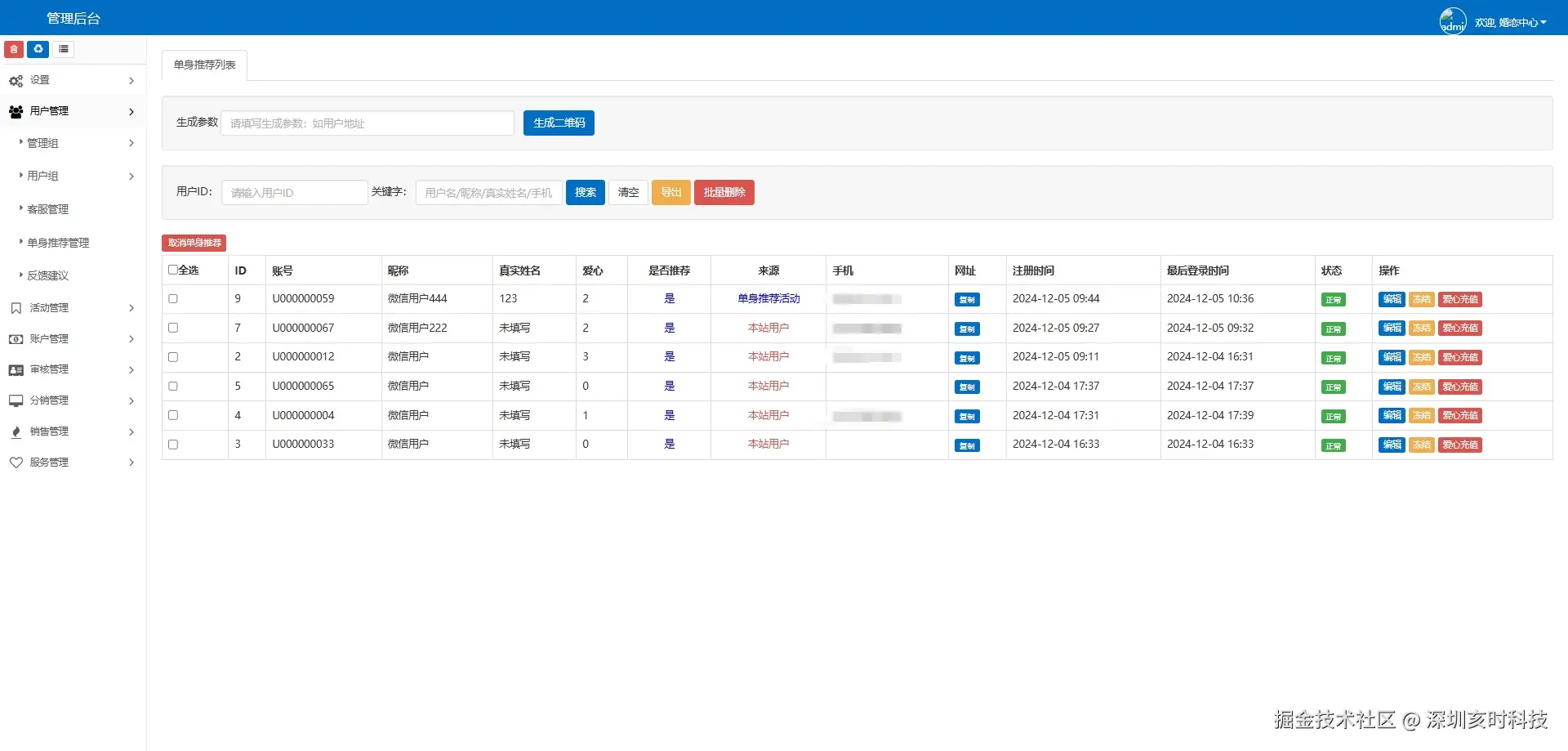The height and width of the screenshot is (751, 1568).
Task: Open 销售管理 in the sidebar
Action: pyautogui.click(x=50, y=431)
